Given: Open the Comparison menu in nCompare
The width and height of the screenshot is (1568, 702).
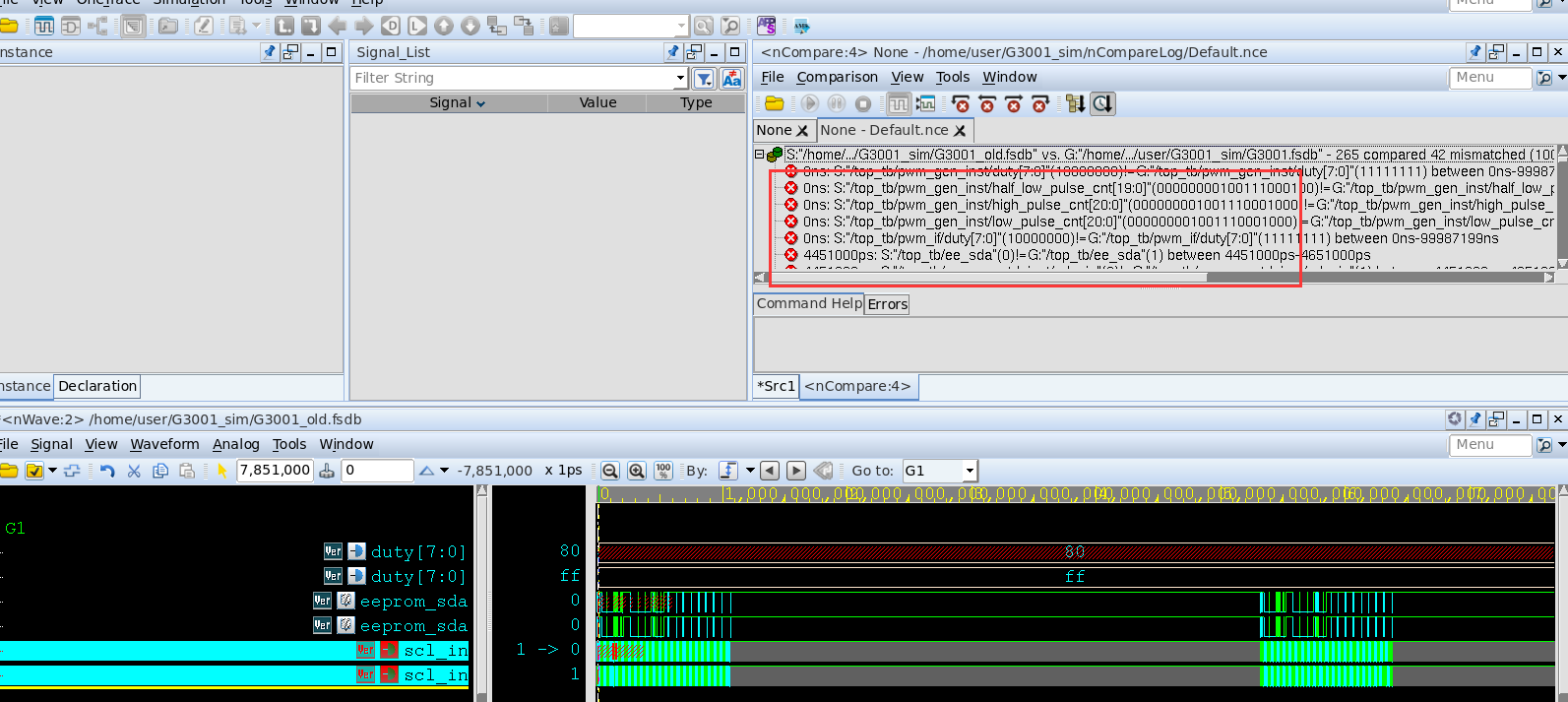Looking at the screenshot, I should tap(837, 77).
